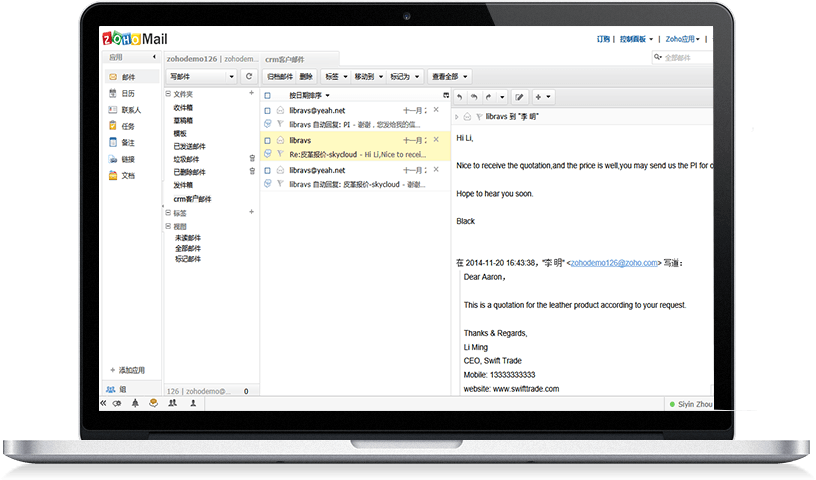This screenshot has height=480, width=816.
Task: Click the reply arrow icon above message
Action: tap(459, 97)
